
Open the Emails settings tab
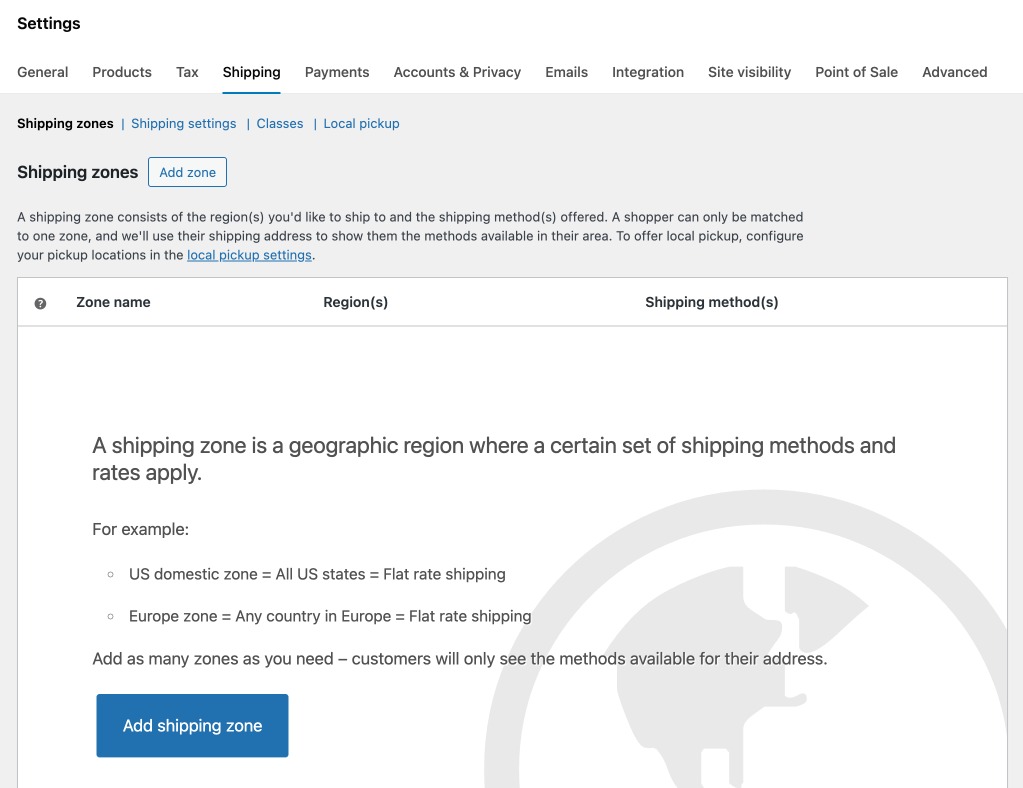click(x=566, y=72)
